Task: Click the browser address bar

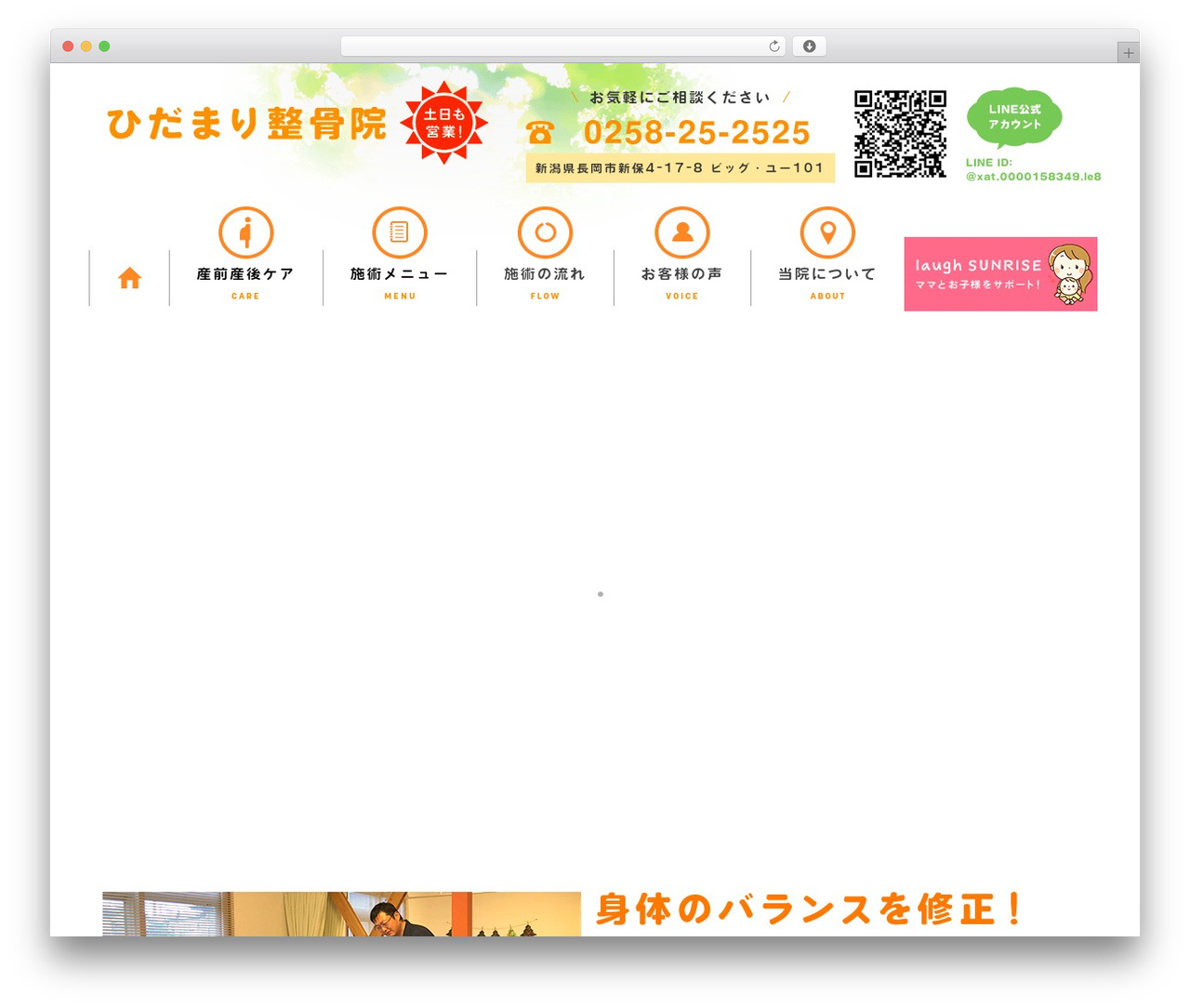Action: pyautogui.click(x=563, y=46)
